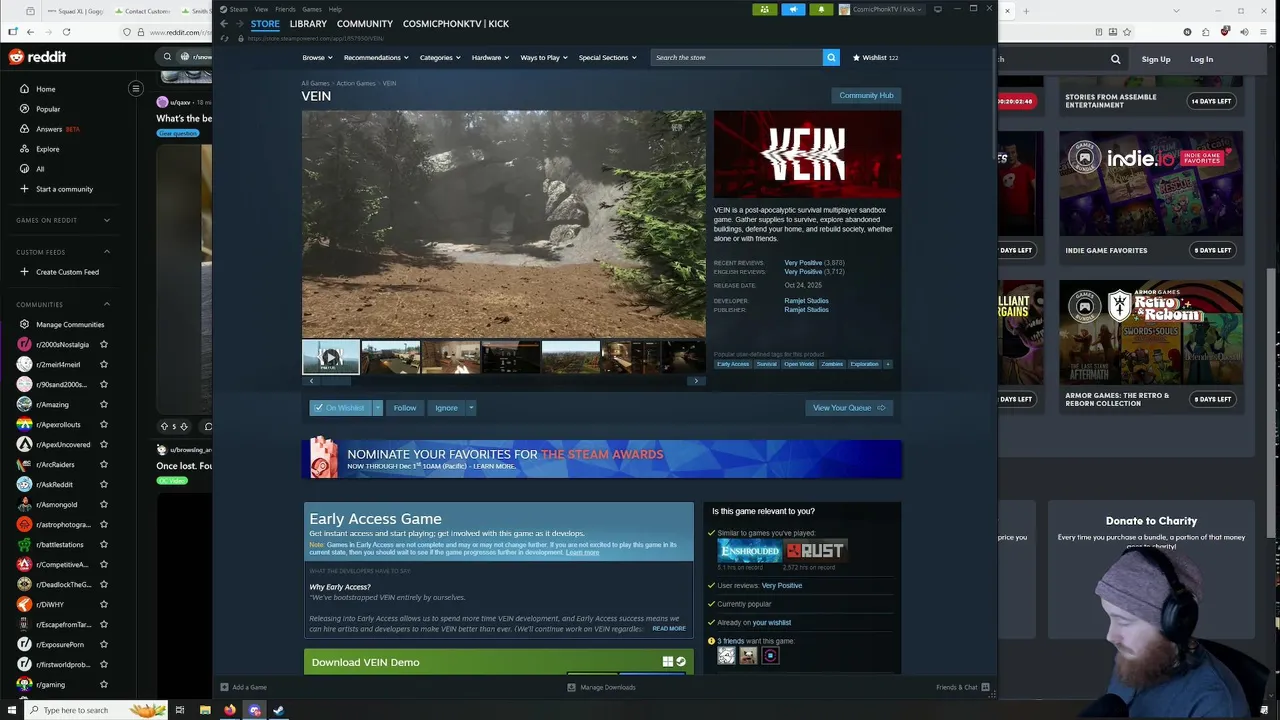Open File Explorer from the taskbar
Screen dimensions: 1280x720
click(205, 710)
